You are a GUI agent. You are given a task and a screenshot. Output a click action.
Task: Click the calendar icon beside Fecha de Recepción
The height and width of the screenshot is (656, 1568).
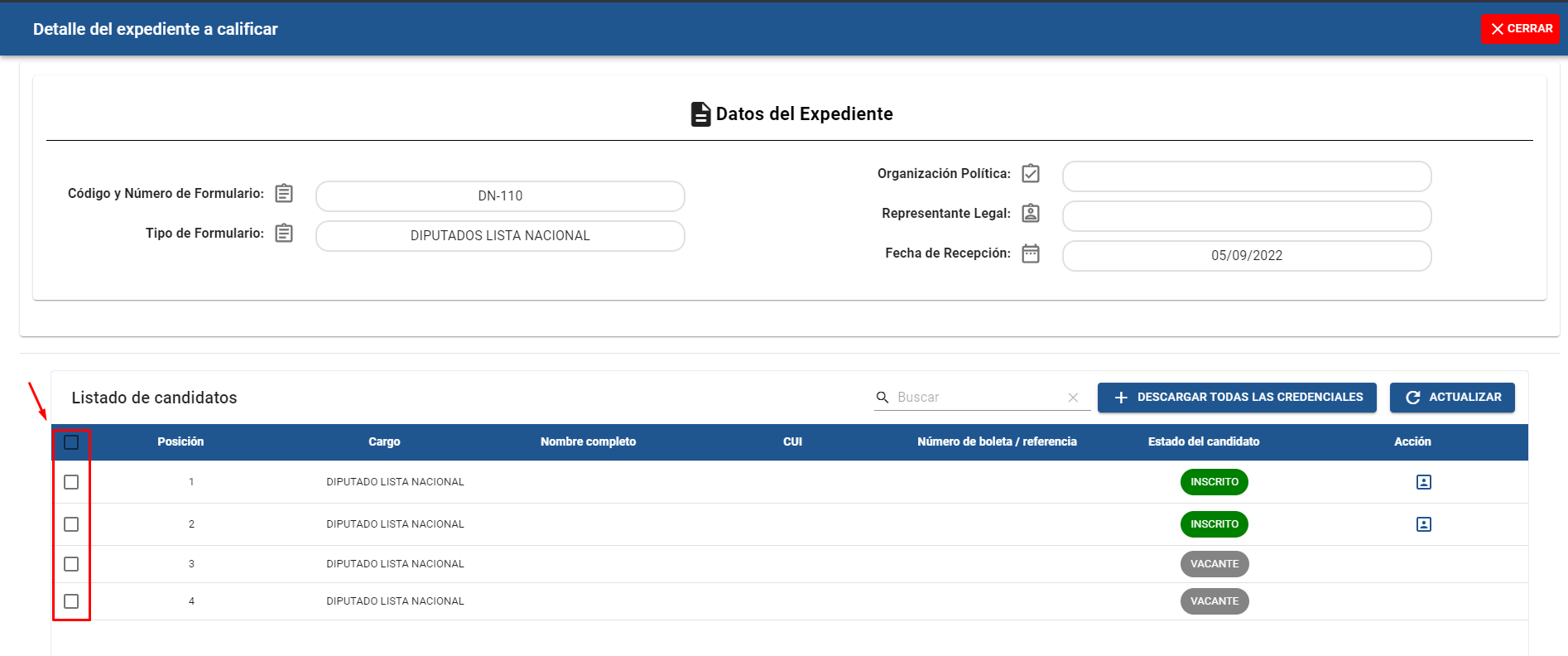pyautogui.click(x=1031, y=253)
